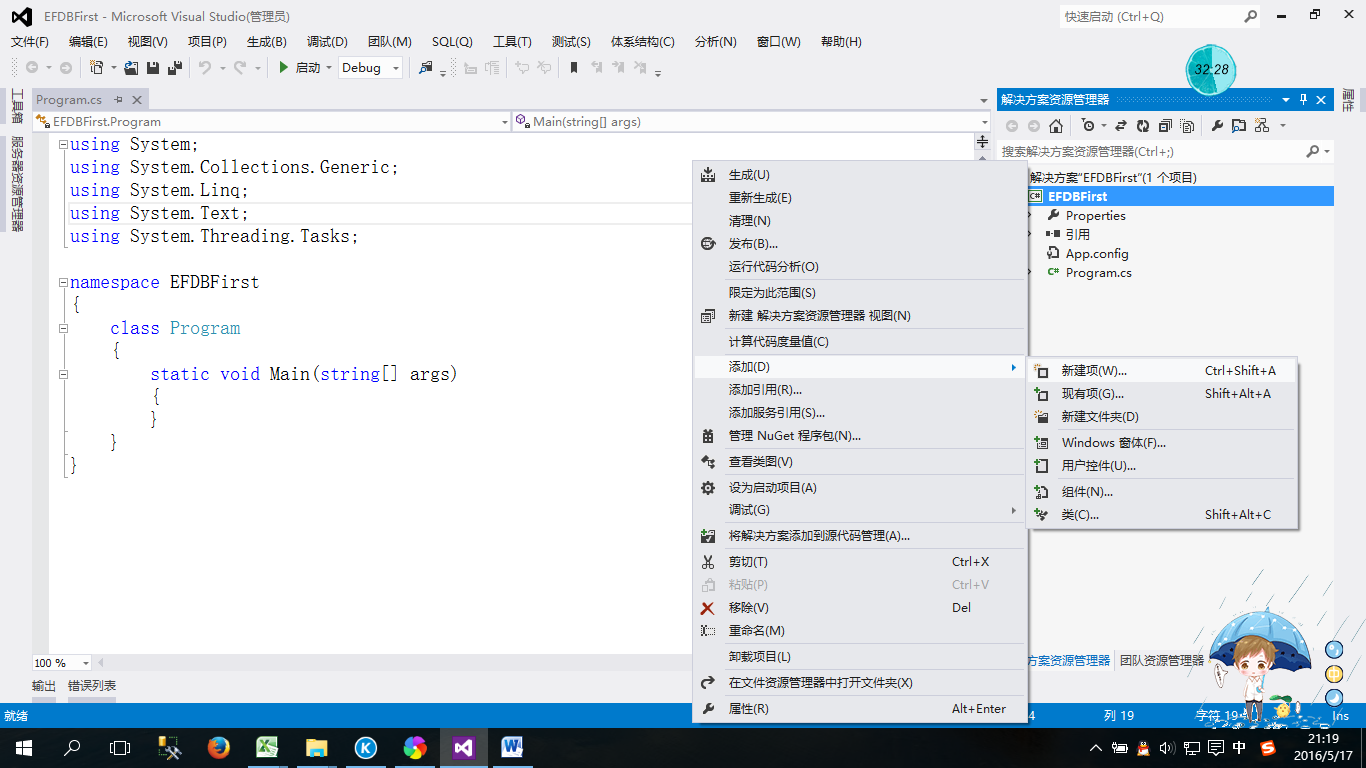Select 重新生成(E) from context menu

tap(860, 197)
